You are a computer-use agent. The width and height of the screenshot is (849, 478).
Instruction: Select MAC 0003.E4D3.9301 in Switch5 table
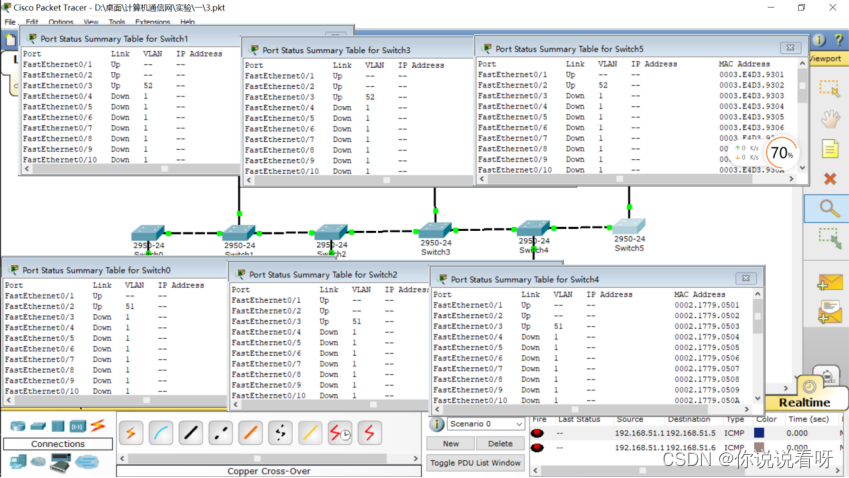(x=751, y=75)
